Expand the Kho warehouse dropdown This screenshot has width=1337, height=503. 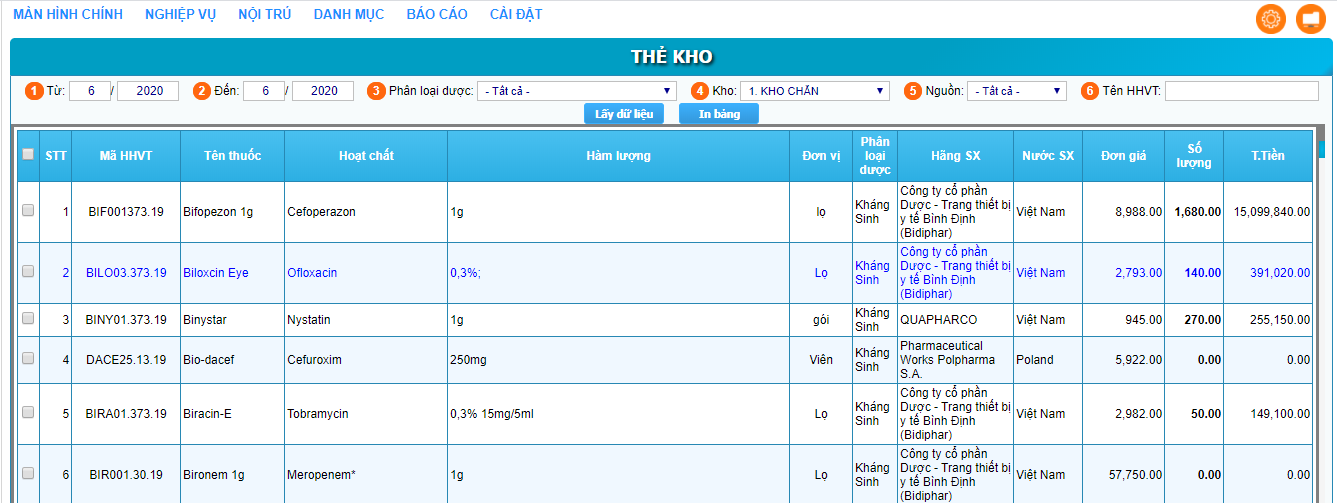click(814, 91)
